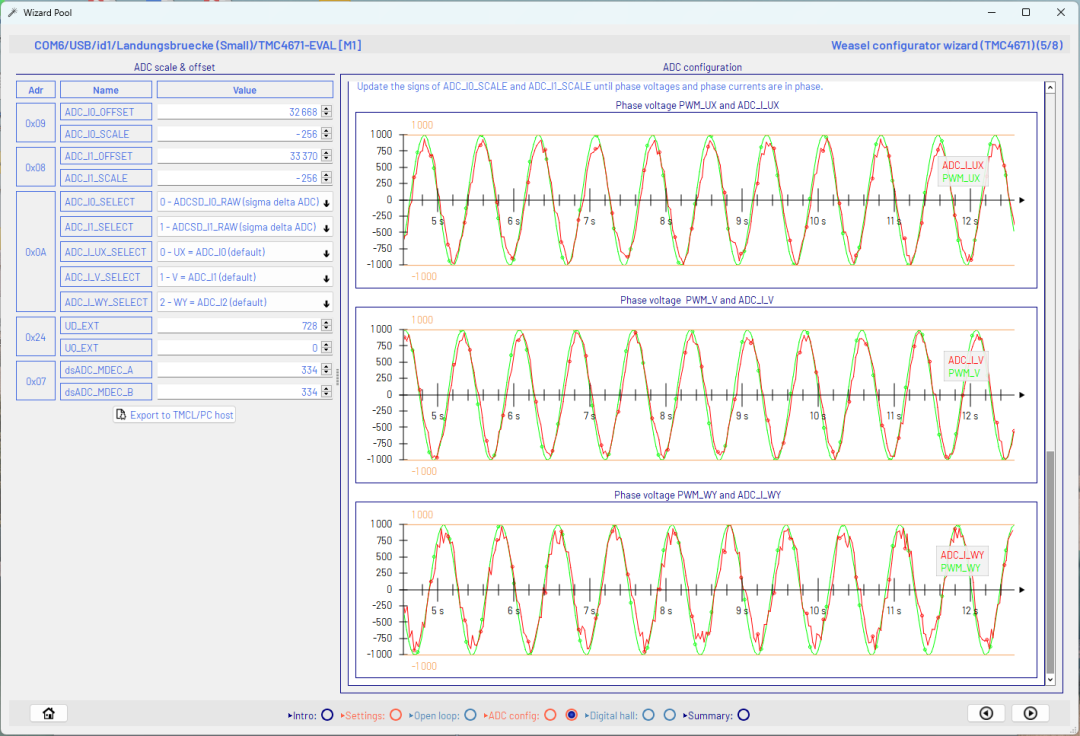Click the UD_EXT spinner arrows
Screen dimensions: 1080x736
(326, 326)
